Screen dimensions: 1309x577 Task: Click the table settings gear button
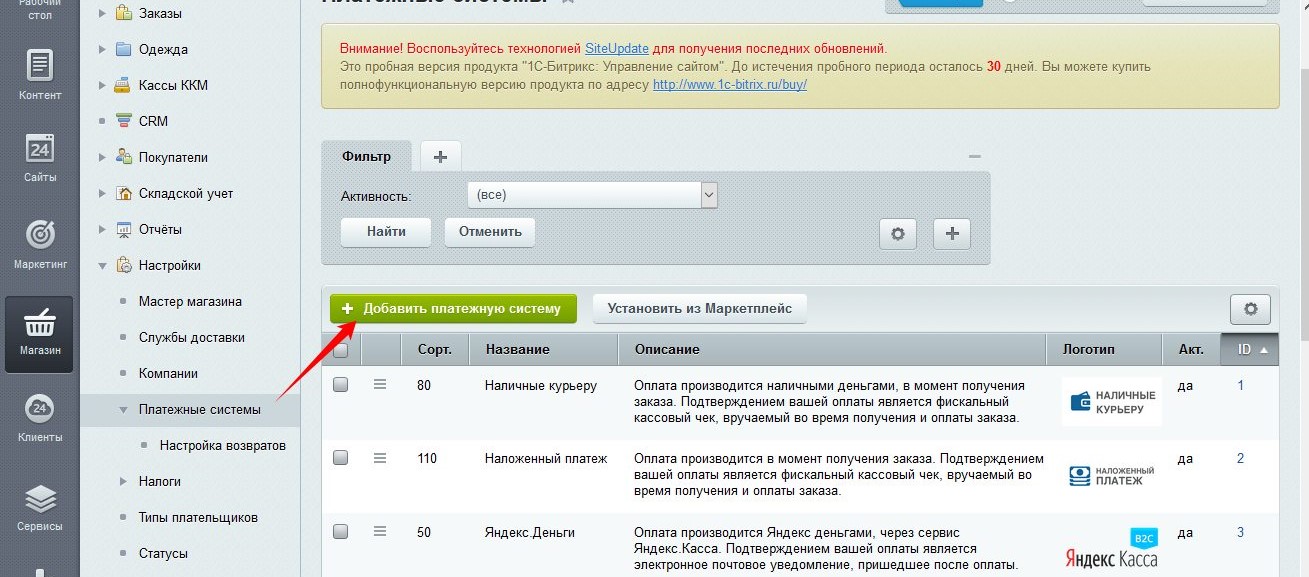click(1249, 309)
